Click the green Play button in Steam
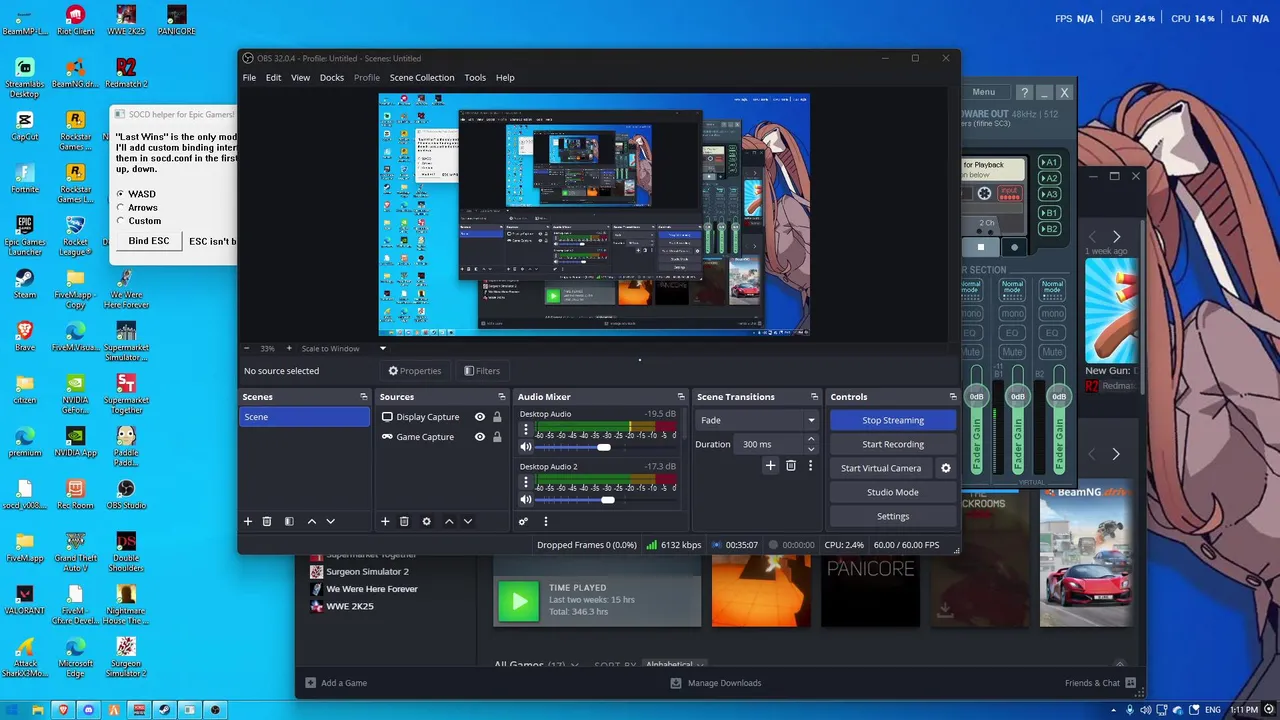The width and height of the screenshot is (1280, 720). pos(518,601)
